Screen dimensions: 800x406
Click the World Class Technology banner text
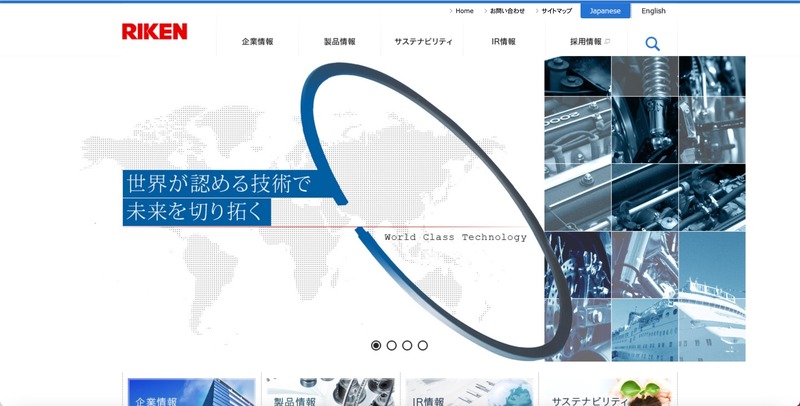point(455,237)
